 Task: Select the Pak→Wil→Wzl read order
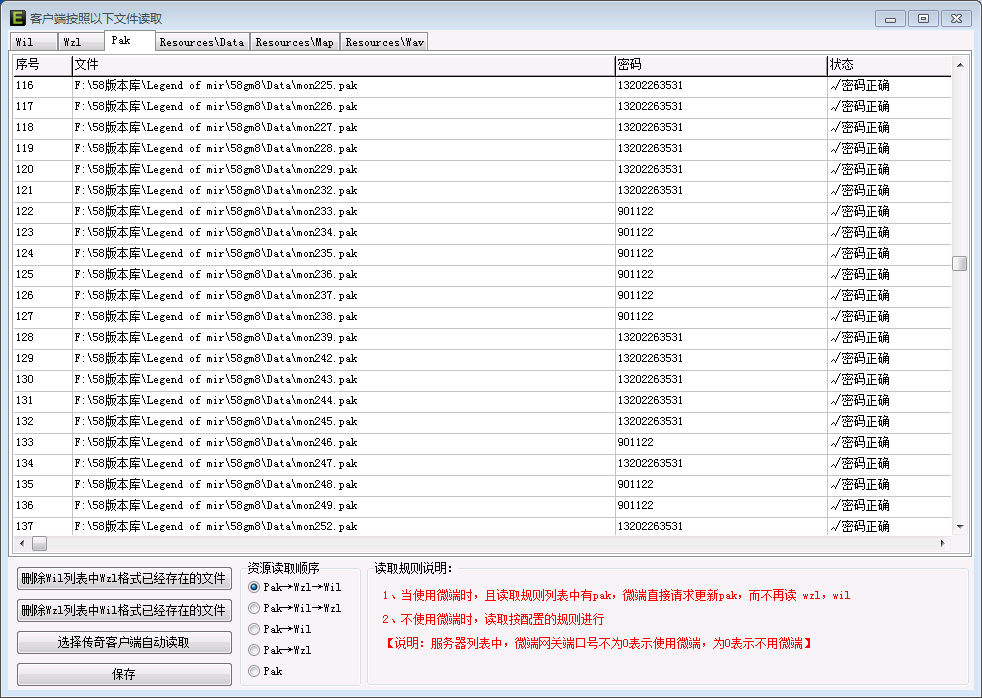click(254, 608)
